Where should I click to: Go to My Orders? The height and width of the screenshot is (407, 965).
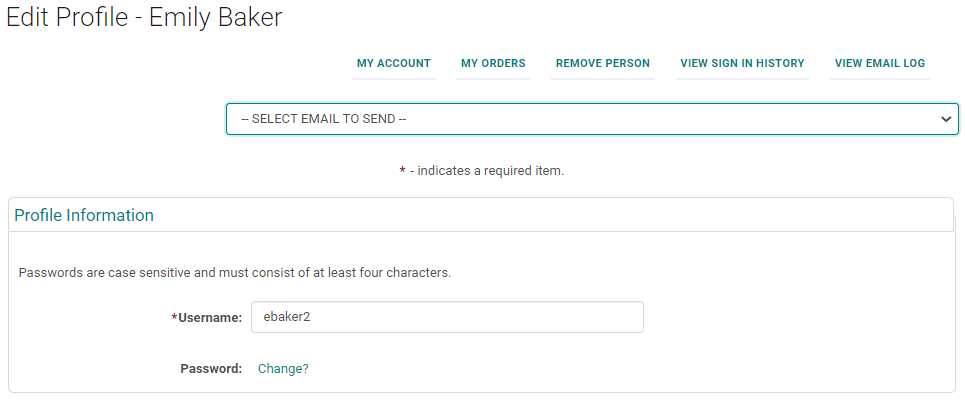tap(493, 63)
